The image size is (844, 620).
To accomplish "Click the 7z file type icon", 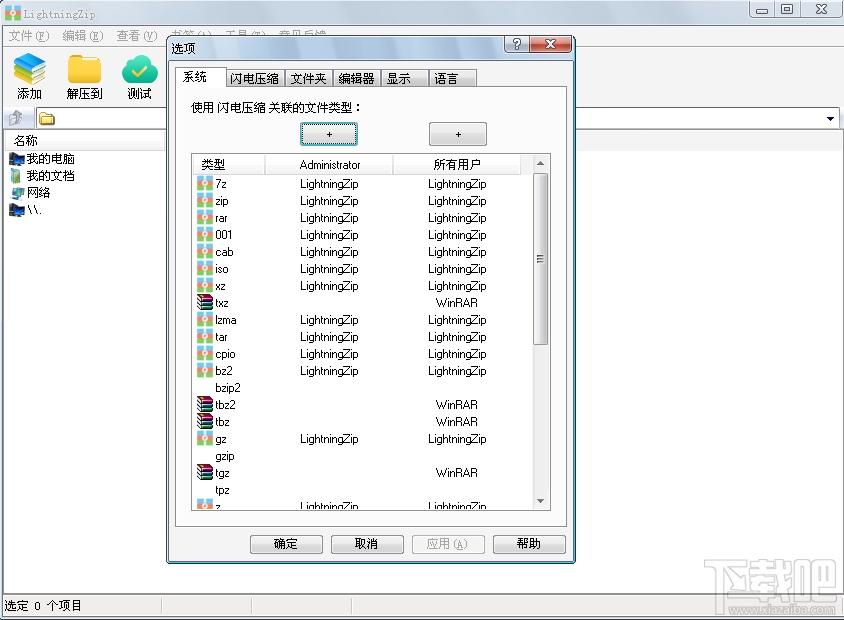I will [x=205, y=184].
